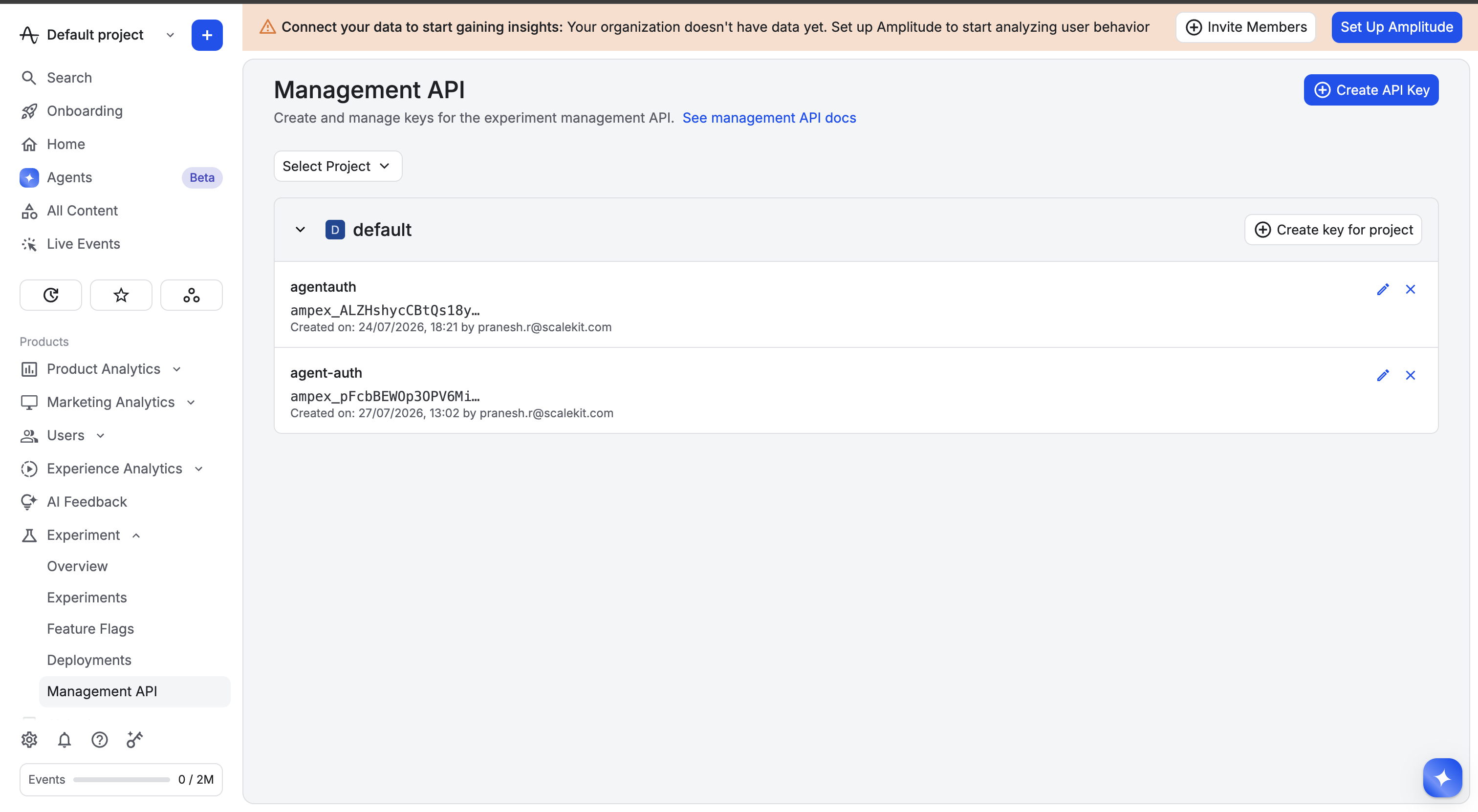Click Invite Members button
Screen dimensions: 1478x812
pyautogui.click(x=1246, y=27)
